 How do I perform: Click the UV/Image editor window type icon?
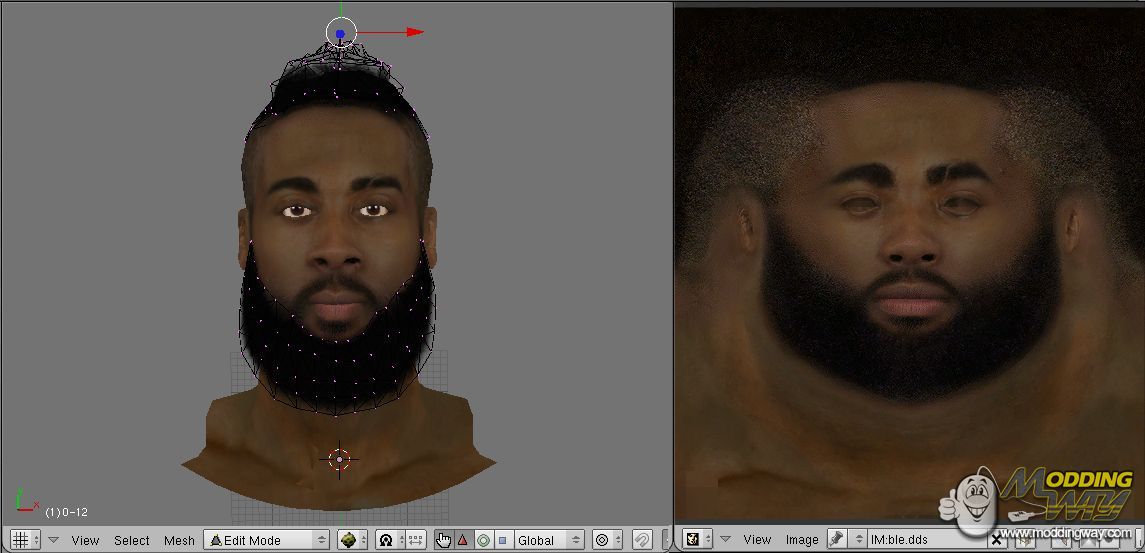(692, 540)
